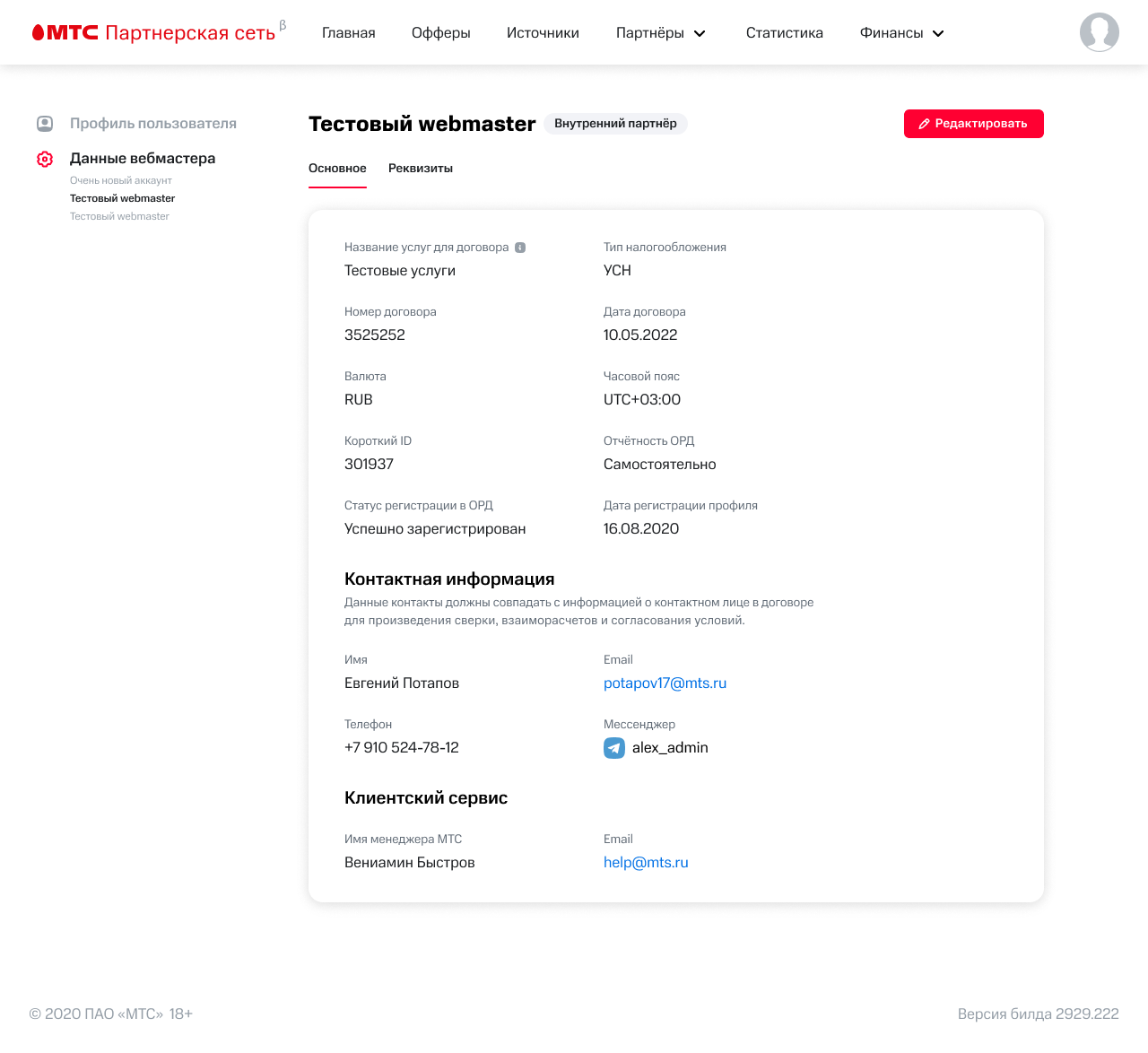Viewport: 1148px width, 1053px height.
Task: Click currency value RUB
Action: (359, 400)
